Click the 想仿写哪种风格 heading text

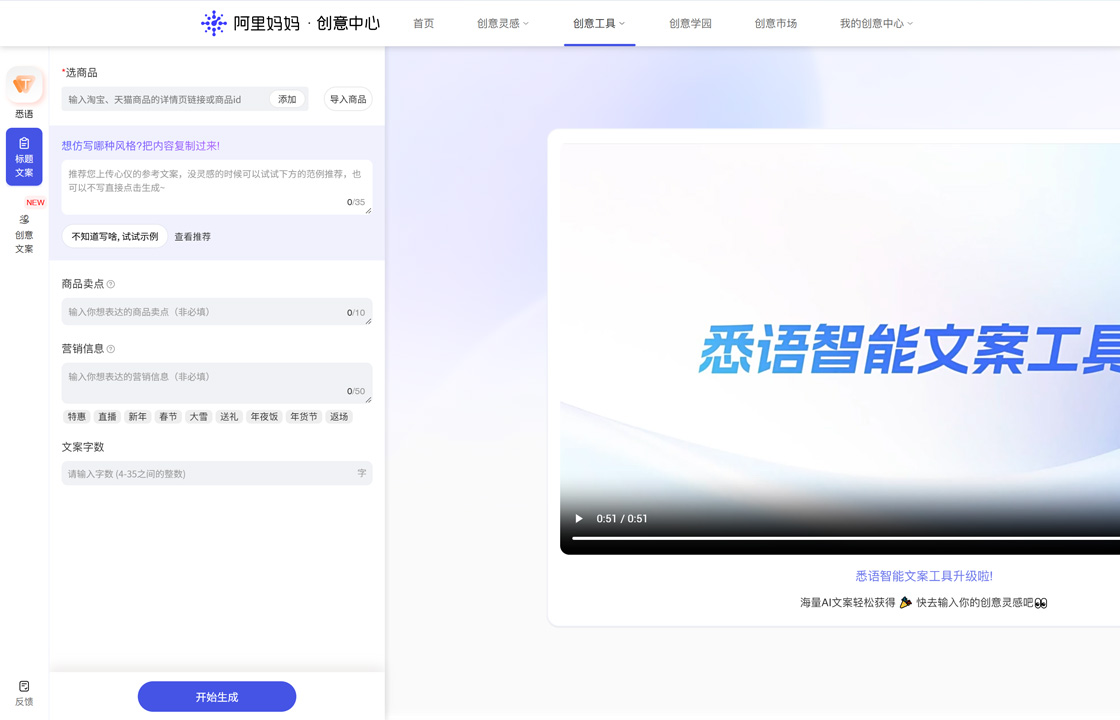pos(141,146)
